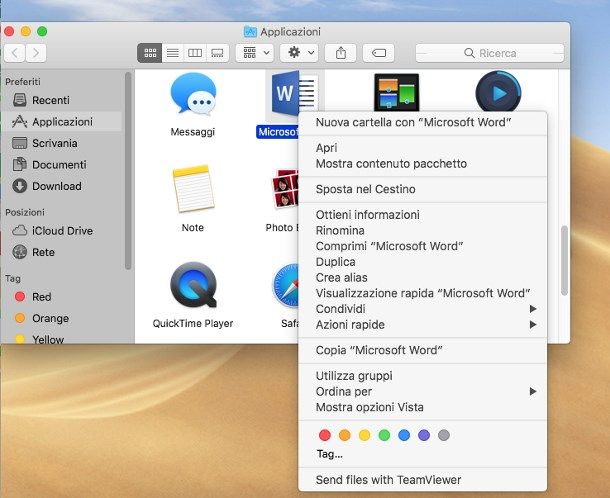Choose Duplica from the context menu
The image size is (610, 498).
coord(422,262)
